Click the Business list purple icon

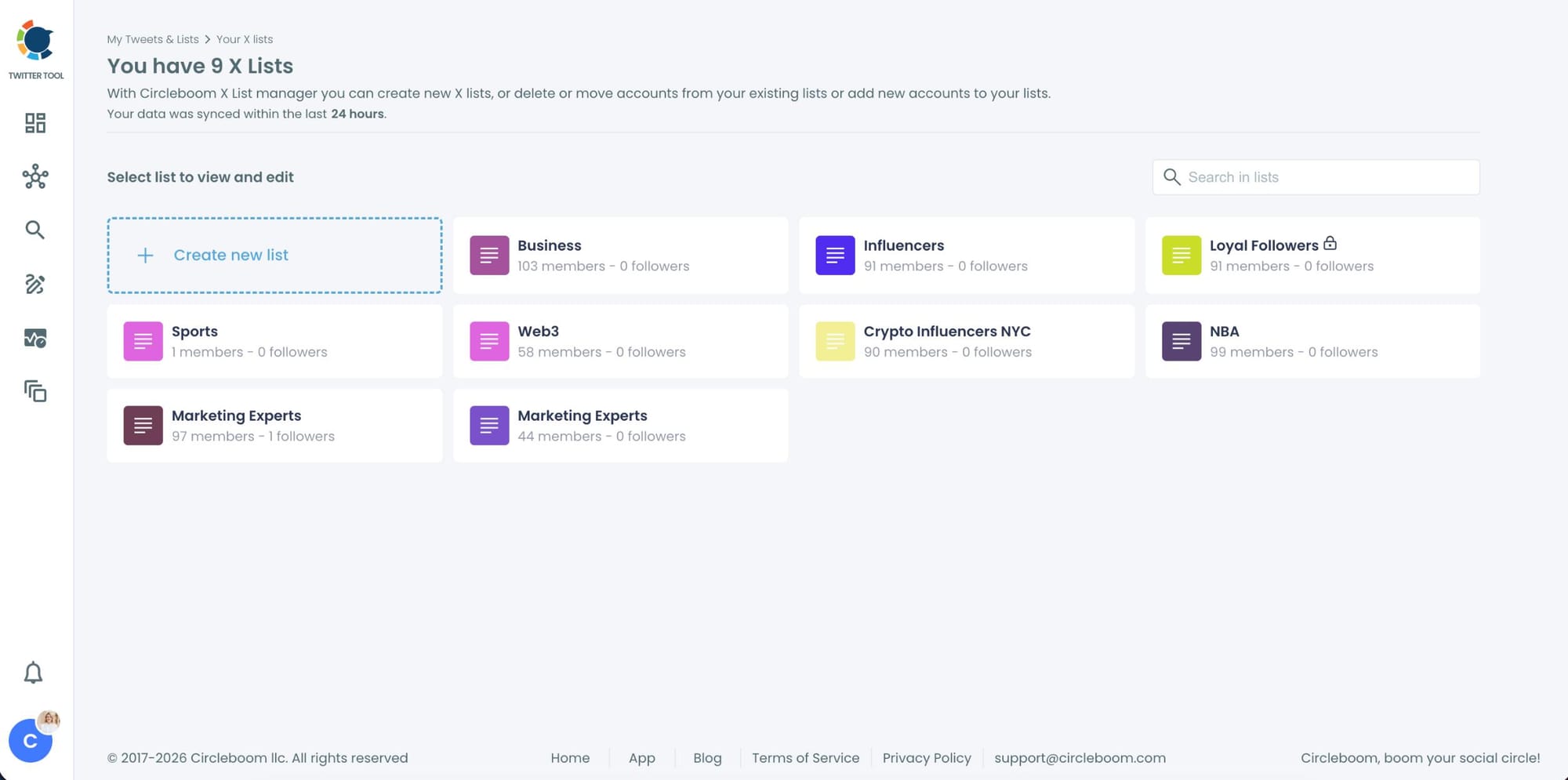pyautogui.click(x=489, y=256)
